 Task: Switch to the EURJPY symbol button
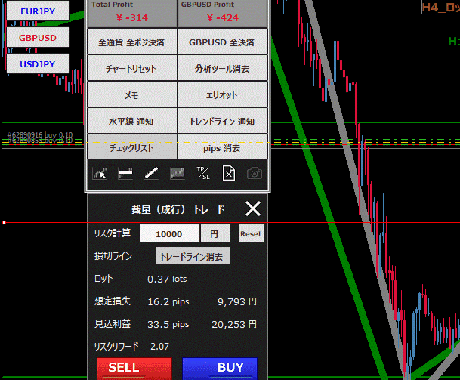click(38, 11)
